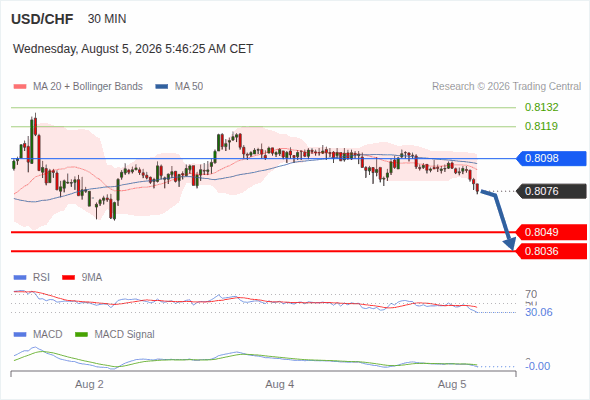Click the Aug 4 date axis marker
Image resolution: width=590 pixels, height=400 pixels.
point(280,384)
